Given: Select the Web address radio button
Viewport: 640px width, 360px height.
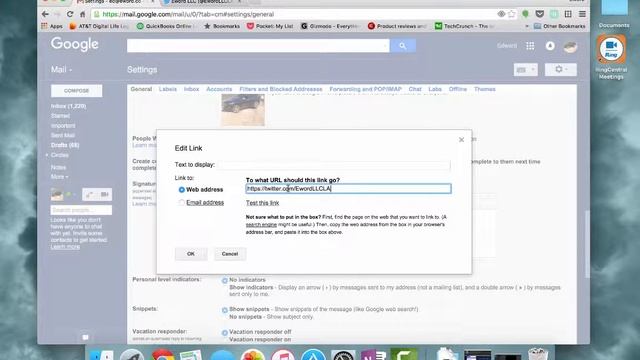Looking at the screenshot, I should 182,190.
